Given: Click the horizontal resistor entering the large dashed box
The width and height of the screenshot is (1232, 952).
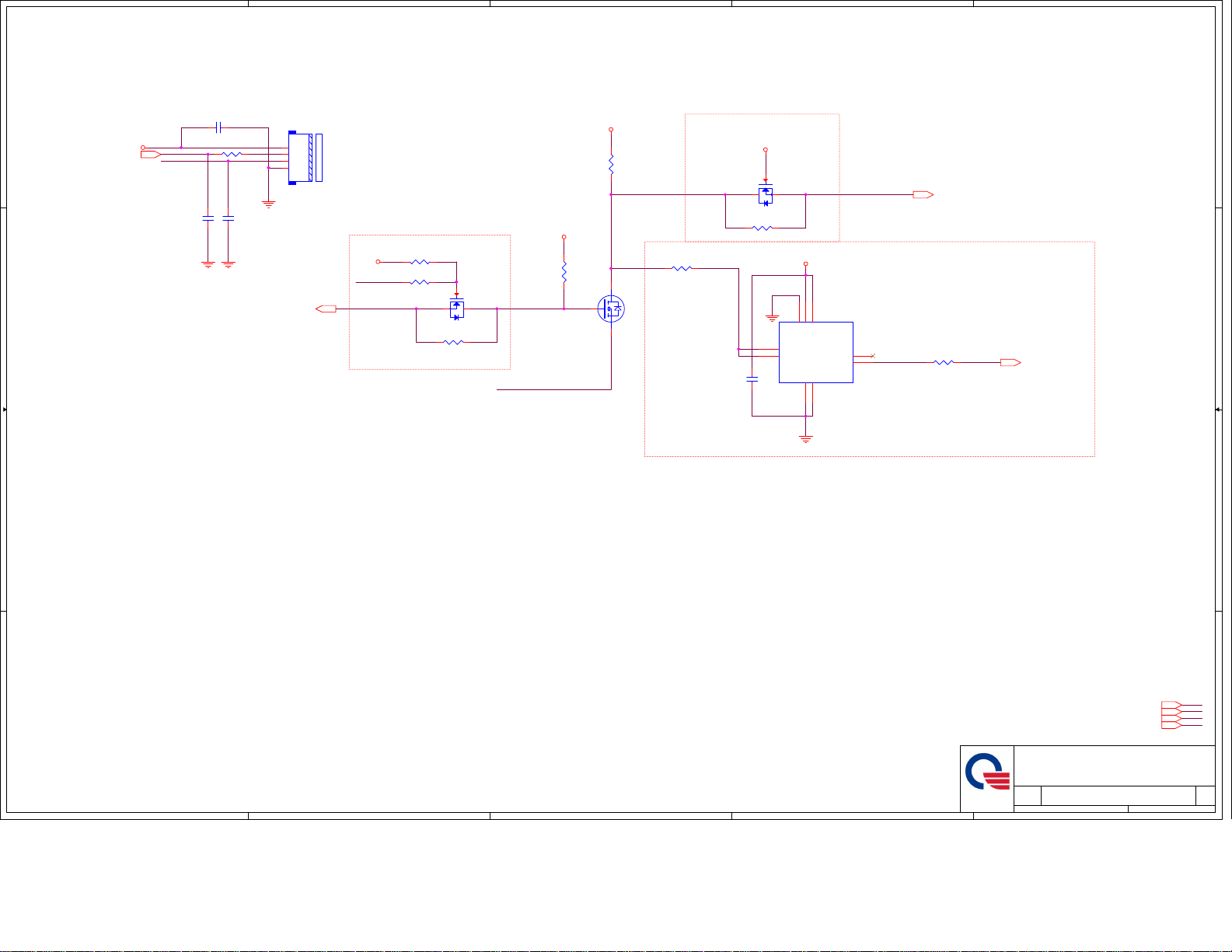Looking at the screenshot, I should point(682,268).
